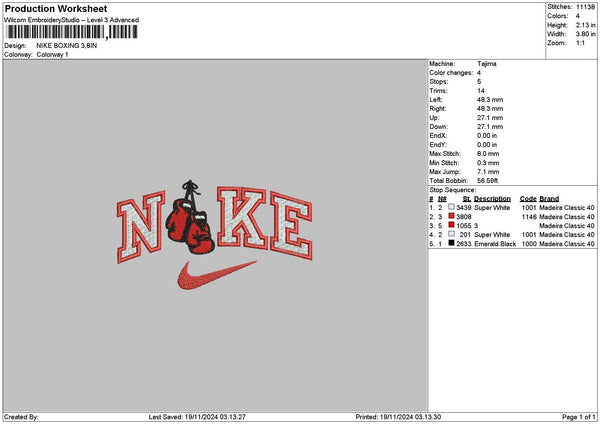Click the red swoosh in the design preview
600x424 pixels.
217,276
